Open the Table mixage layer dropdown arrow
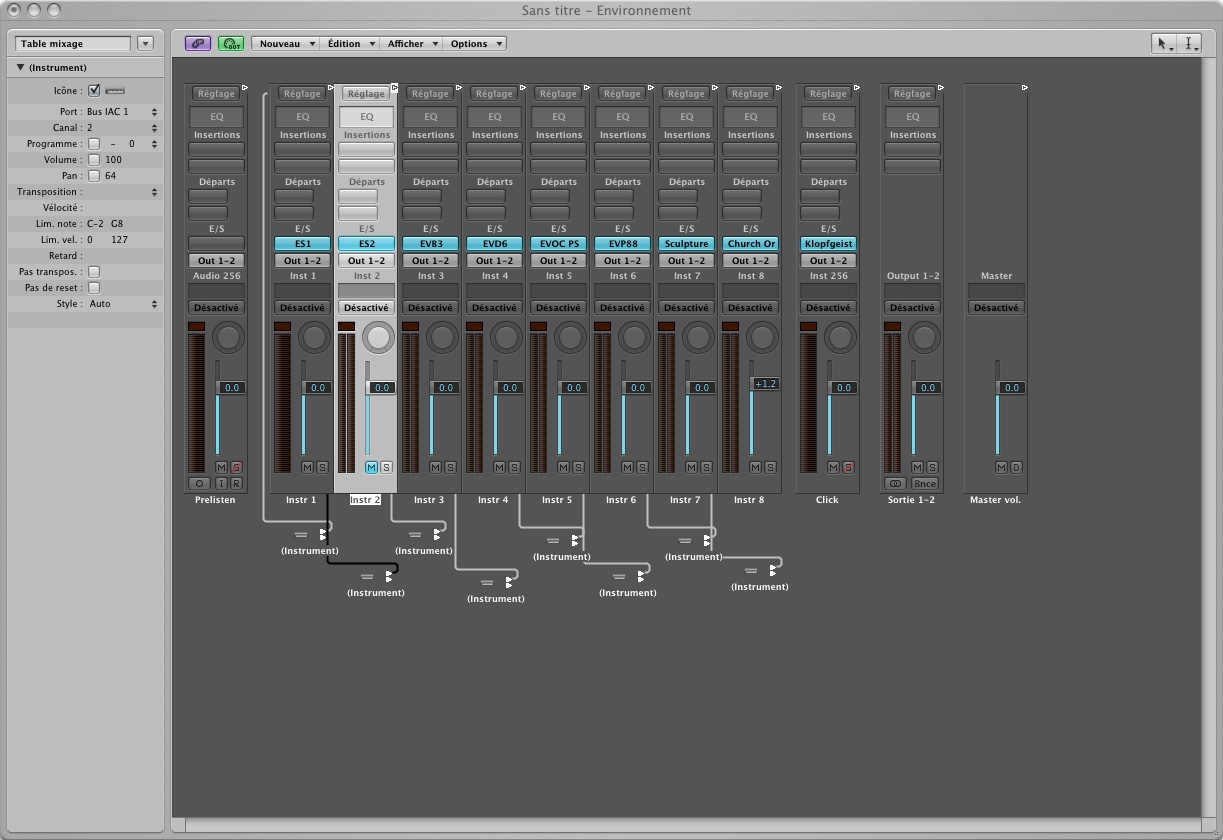Image resolution: width=1223 pixels, height=840 pixels. coord(145,44)
